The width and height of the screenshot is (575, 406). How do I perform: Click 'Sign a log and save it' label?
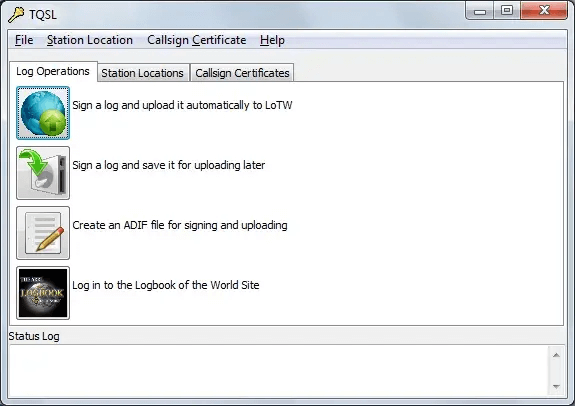tap(169, 165)
